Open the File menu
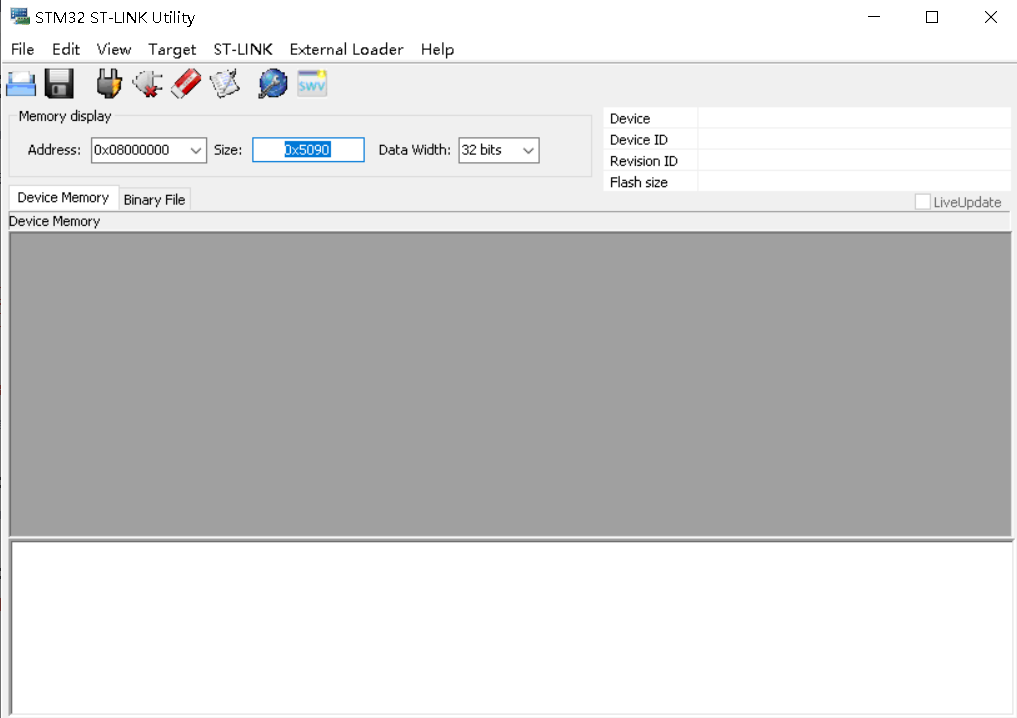 tap(23, 49)
